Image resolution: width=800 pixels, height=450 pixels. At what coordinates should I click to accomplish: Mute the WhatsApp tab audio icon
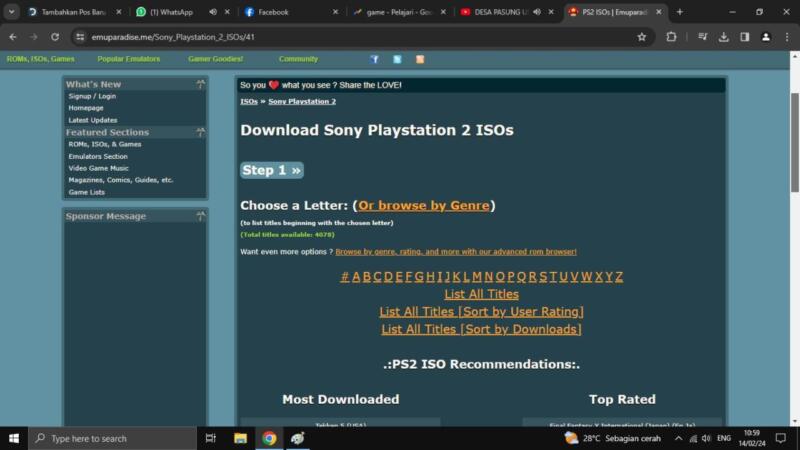pyautogui.click(x=213, y=12)
